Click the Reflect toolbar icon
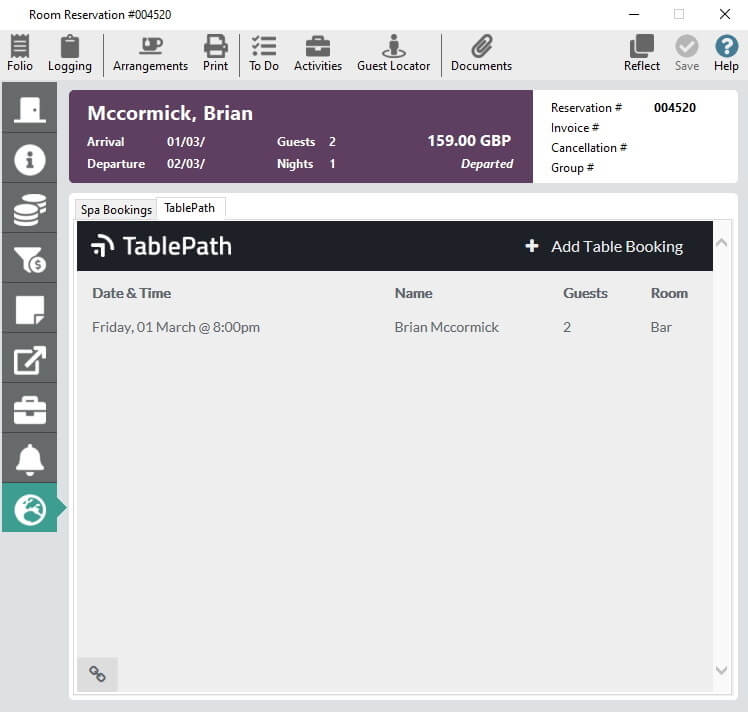Screen dimensions: 748x712 click(642, 52)
